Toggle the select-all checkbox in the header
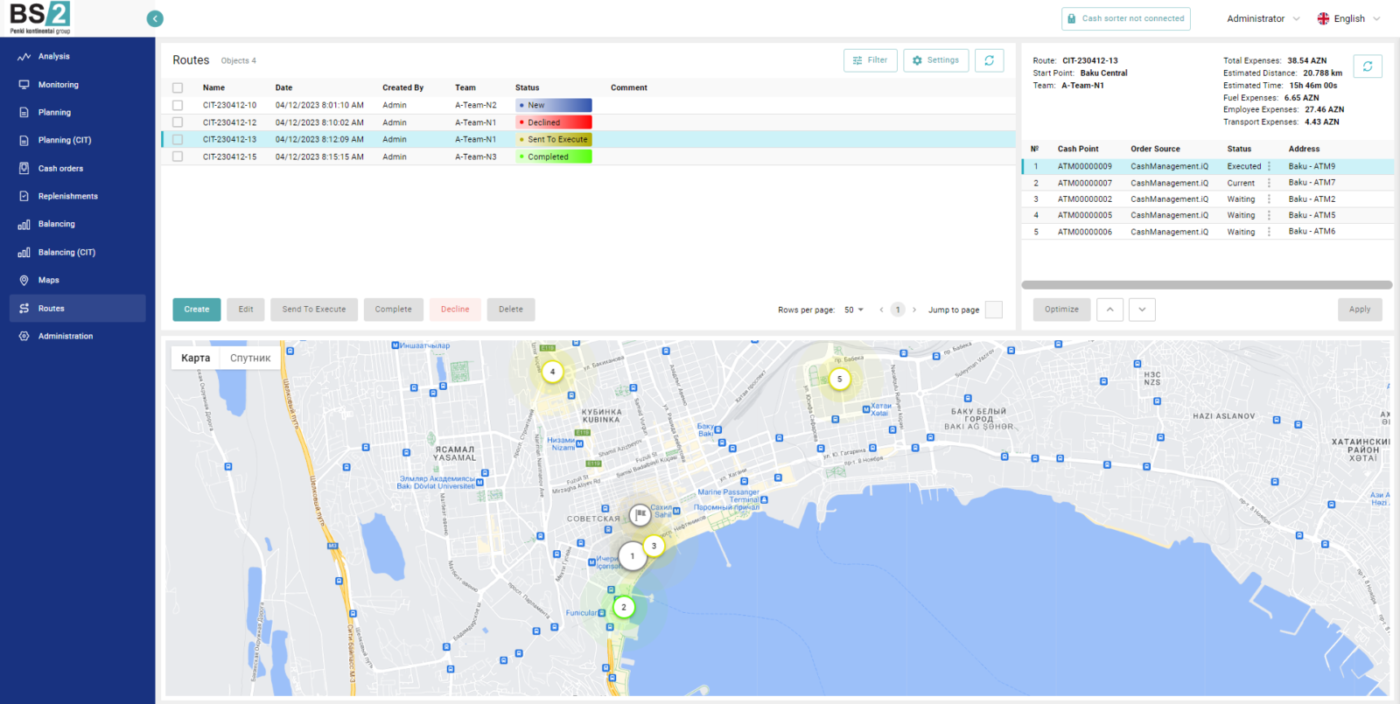This screenshot has height=704, width=1400. 177,88
